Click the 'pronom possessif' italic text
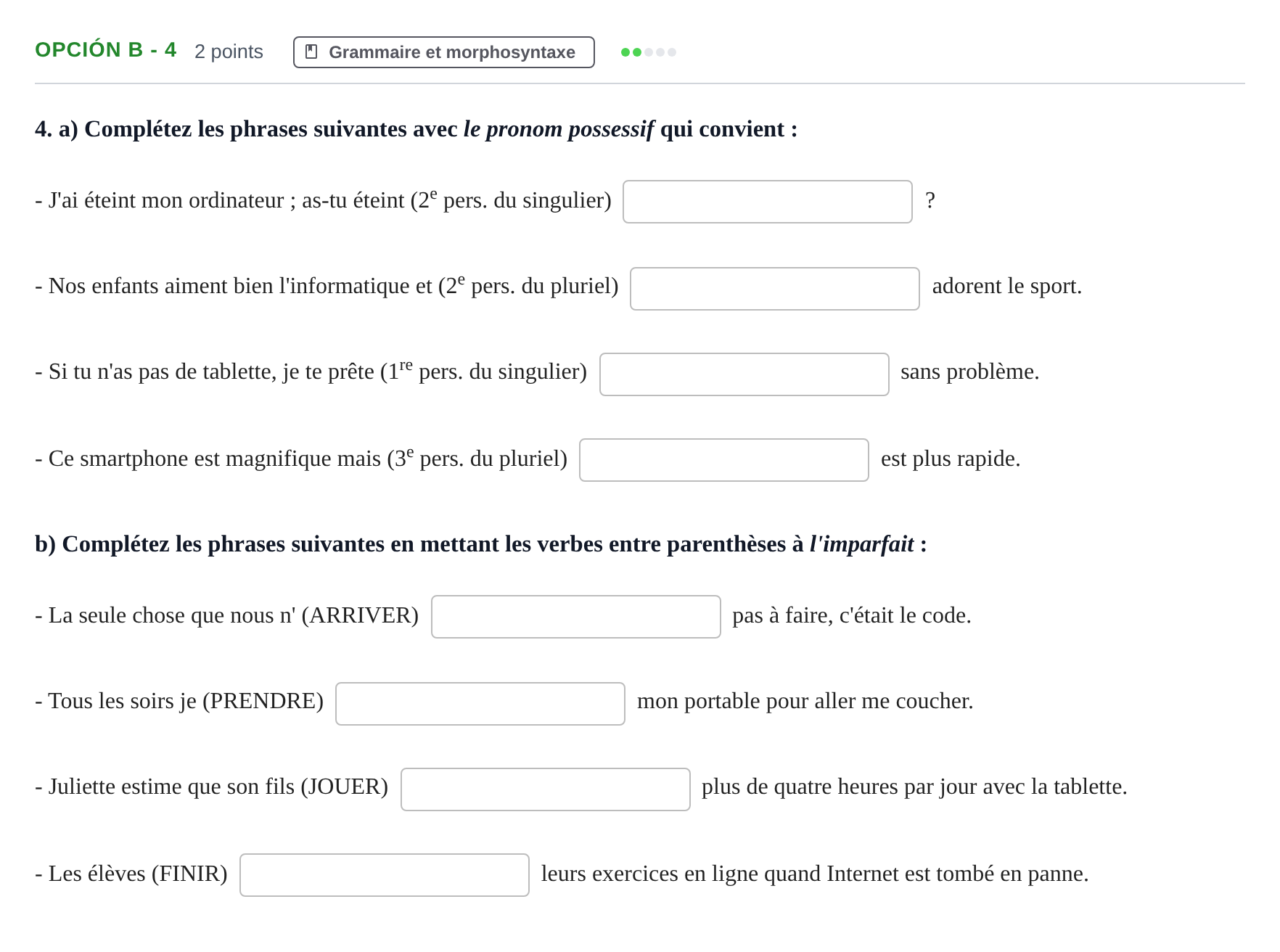 click(559, 129)
